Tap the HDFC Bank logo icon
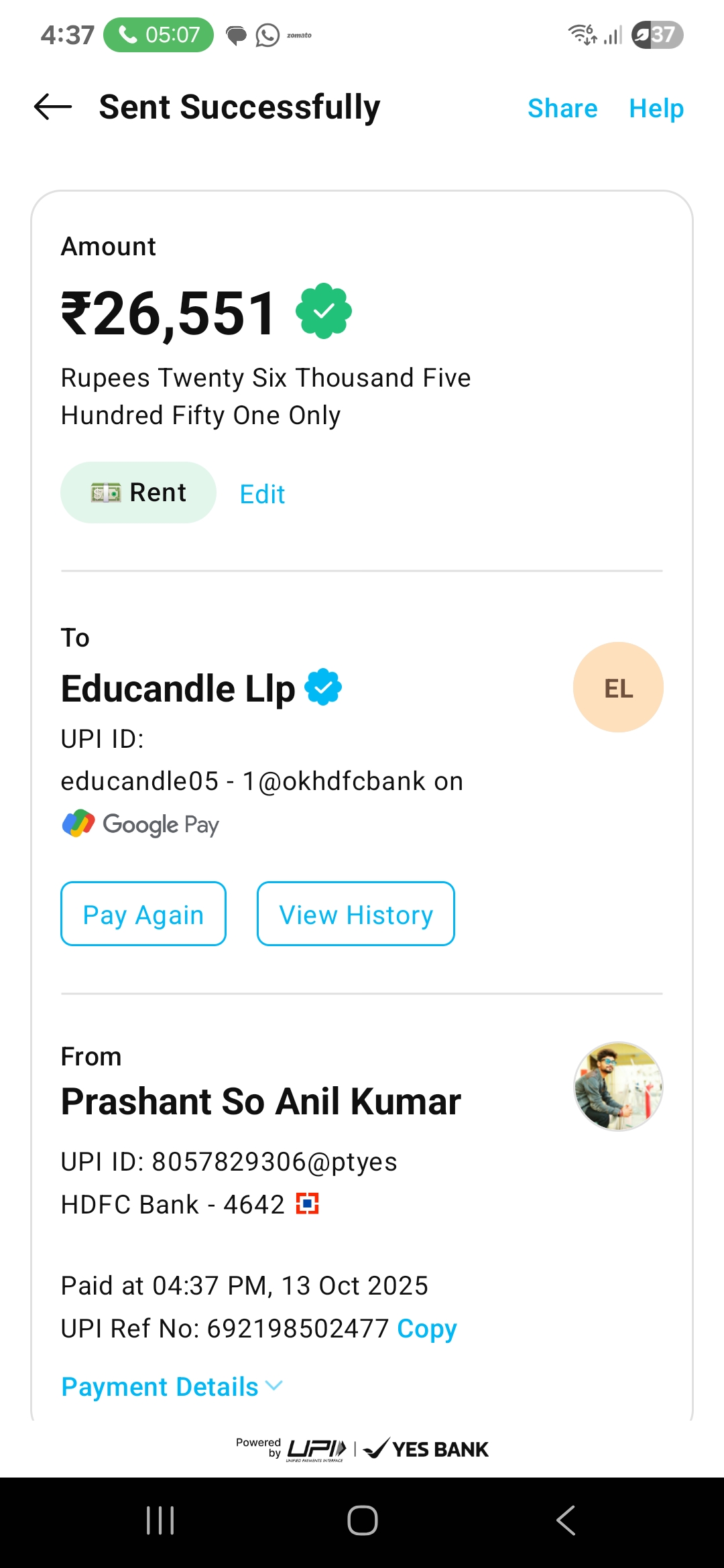 pyautogui.click(x=308, y=1203)
